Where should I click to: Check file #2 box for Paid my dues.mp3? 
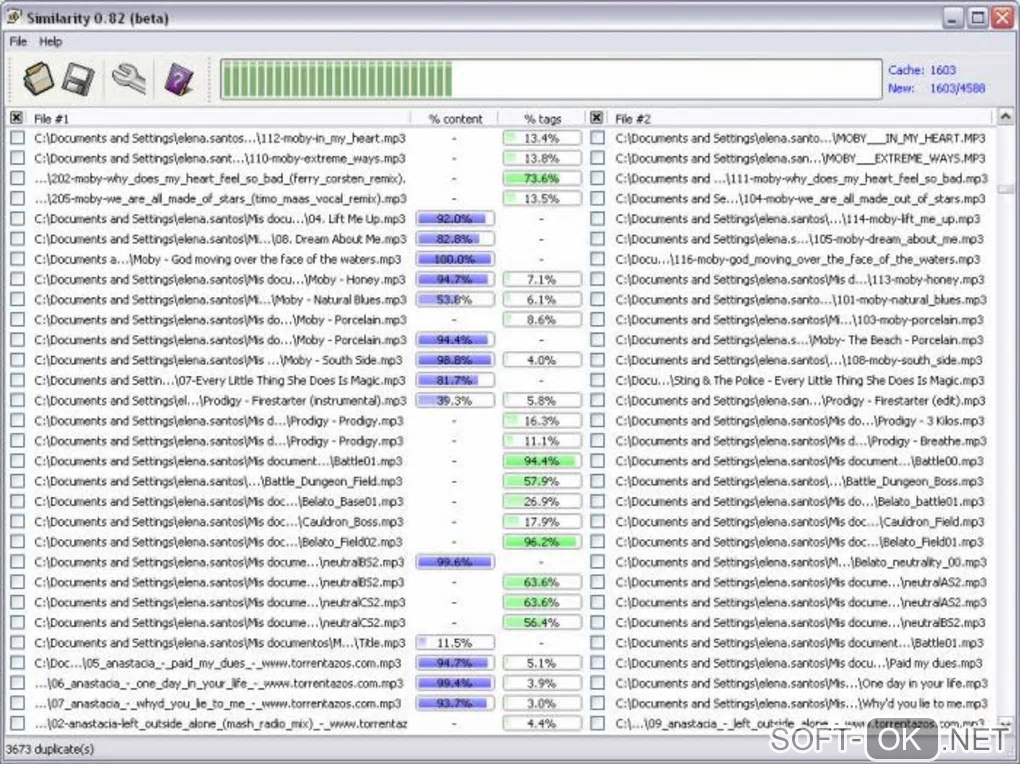[597, 662]
